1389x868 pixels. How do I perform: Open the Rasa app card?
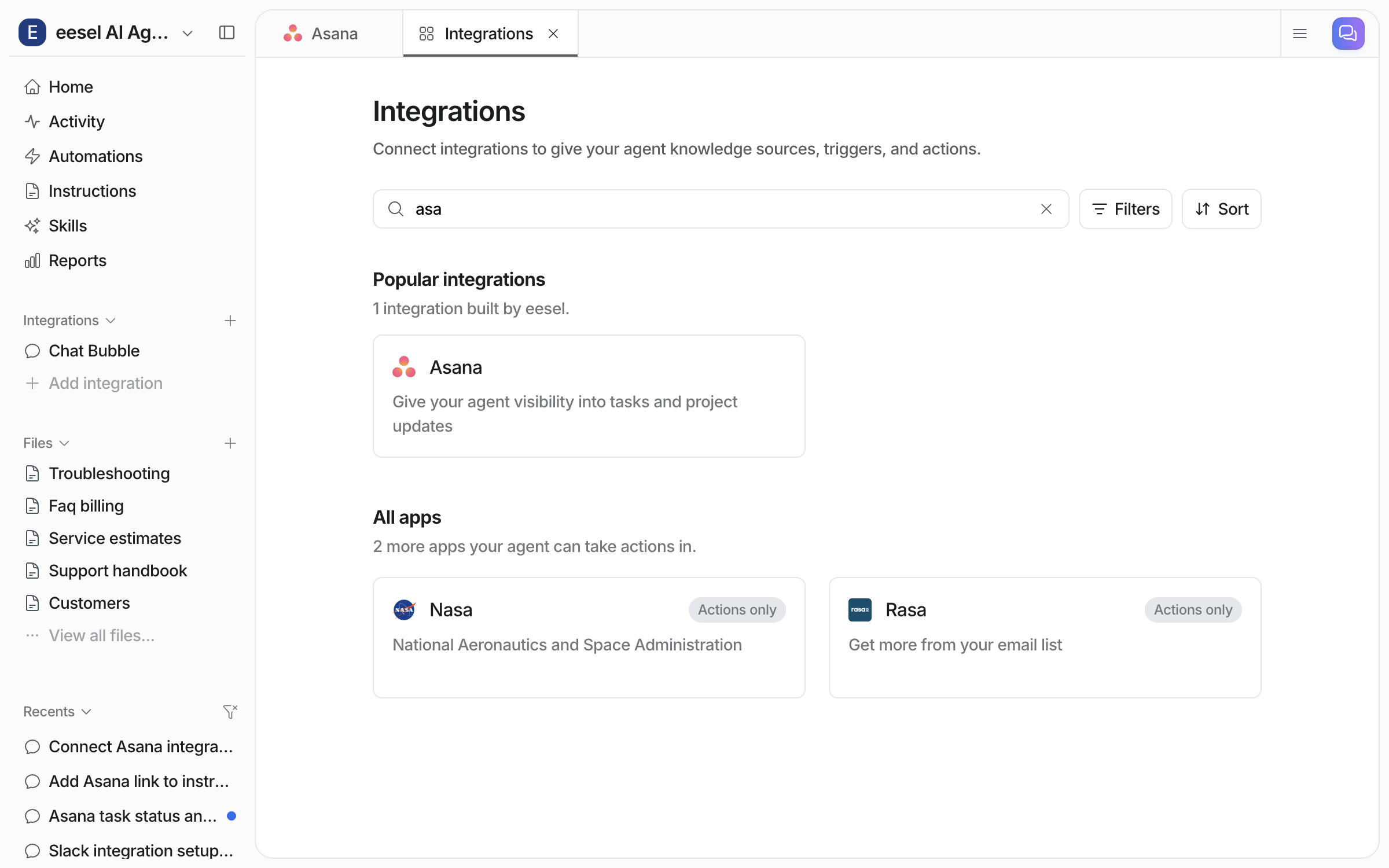[x=1045, y=638]
